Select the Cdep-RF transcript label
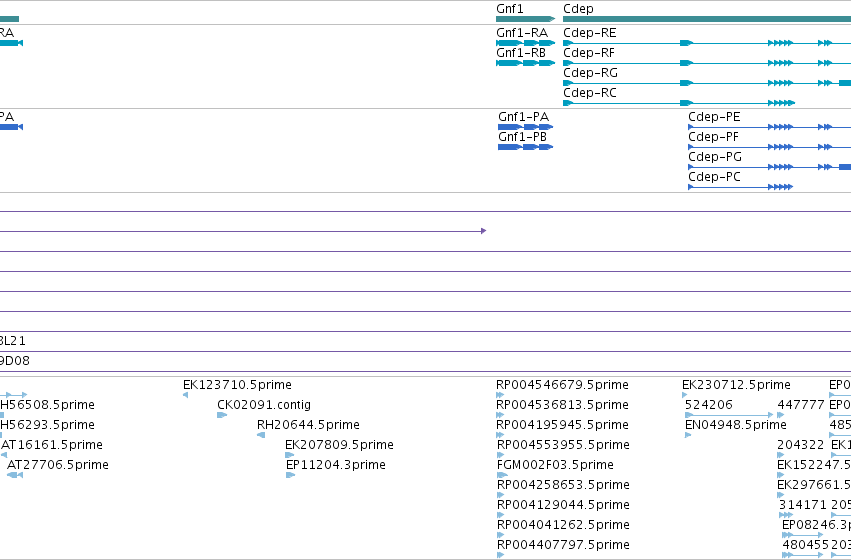The image size is (851, 560). [589, 53]
